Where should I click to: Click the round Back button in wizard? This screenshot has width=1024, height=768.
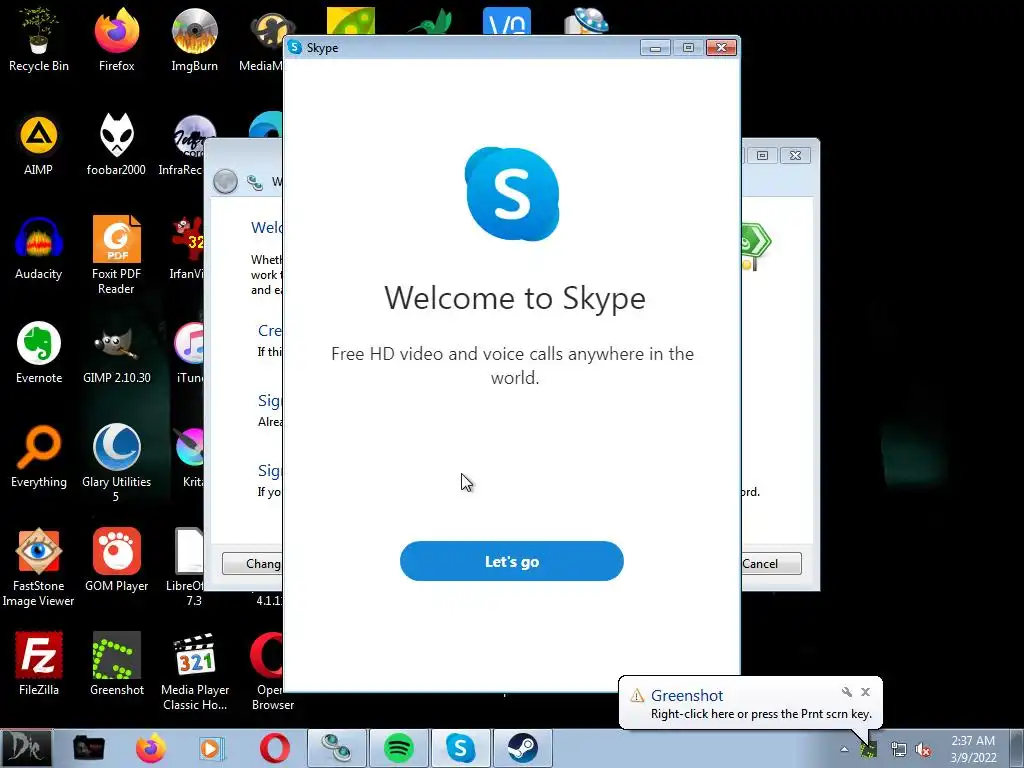click(225, 182)
